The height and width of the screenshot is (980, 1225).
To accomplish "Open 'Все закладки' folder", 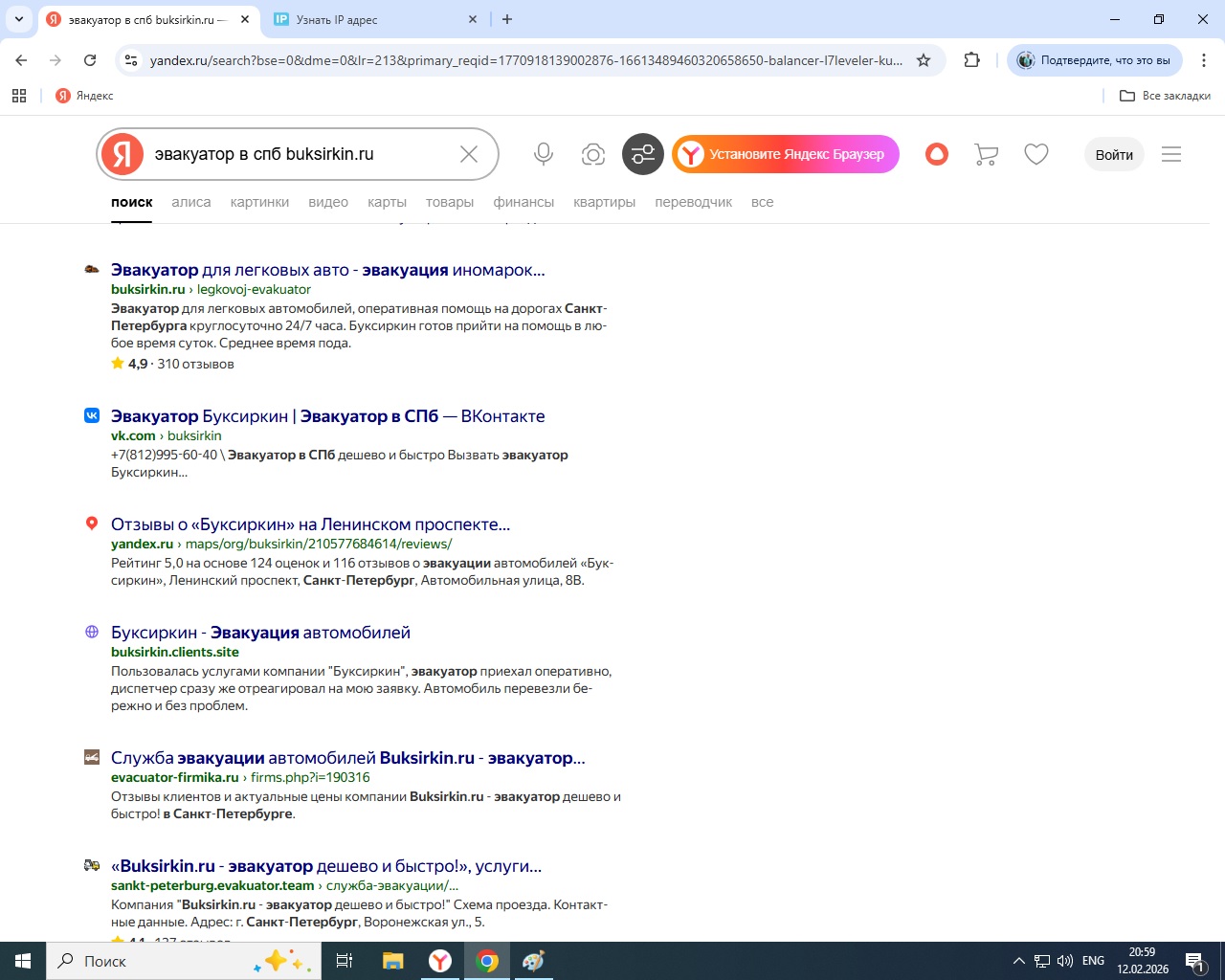I will click(1165, 96).
